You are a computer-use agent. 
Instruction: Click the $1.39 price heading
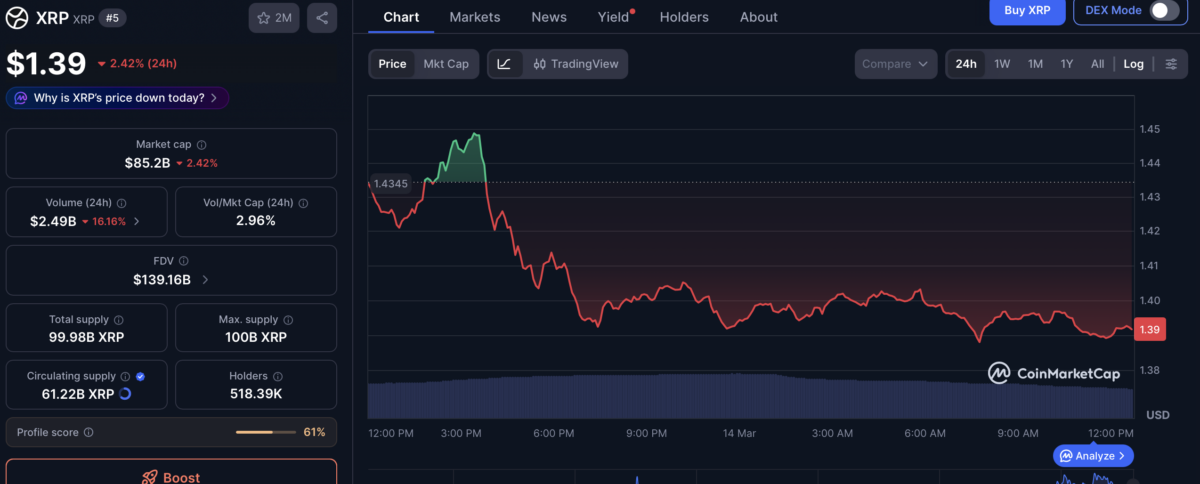[x=46, y=64]
